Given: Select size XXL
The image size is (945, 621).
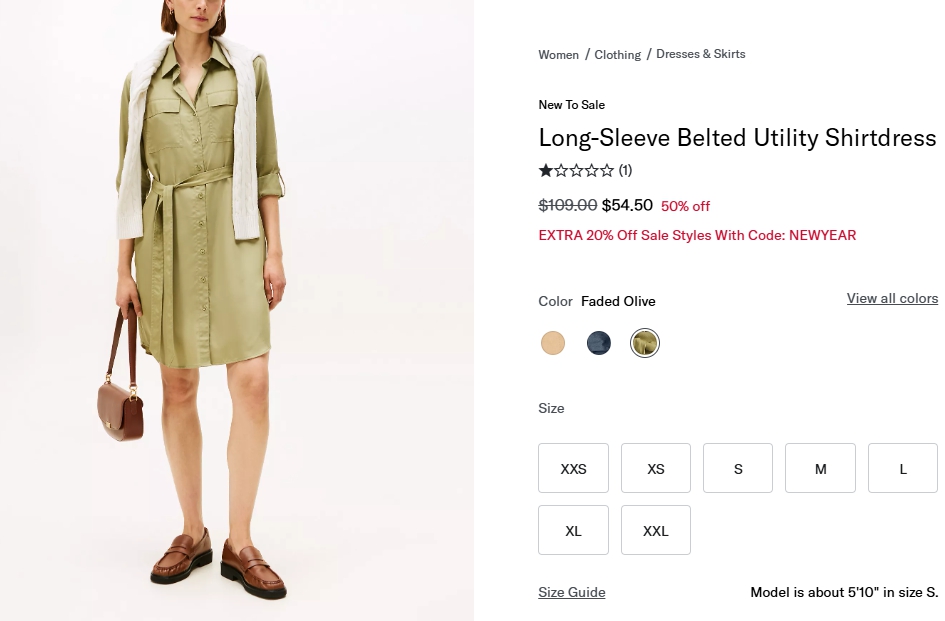Looking at the screenshot, I should click(x=656, y=530).
